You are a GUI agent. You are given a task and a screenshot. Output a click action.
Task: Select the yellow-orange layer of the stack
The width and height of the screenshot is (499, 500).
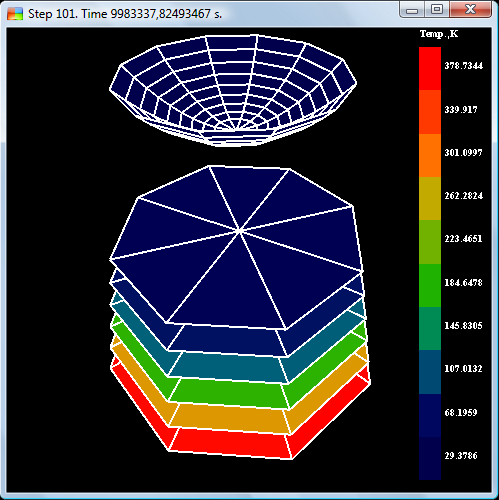coord(230,419)
